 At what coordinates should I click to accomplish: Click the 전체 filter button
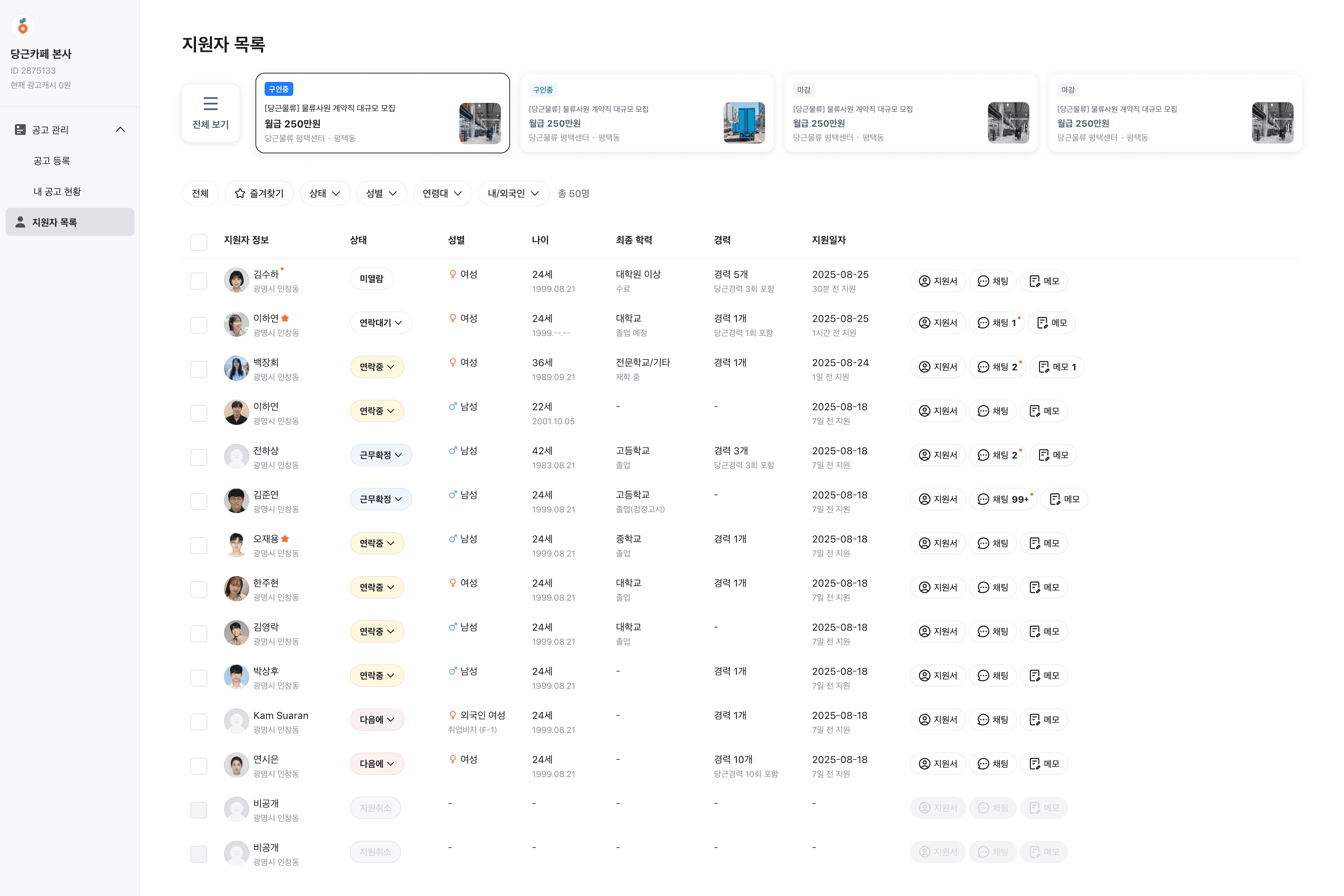click(200, 194)
